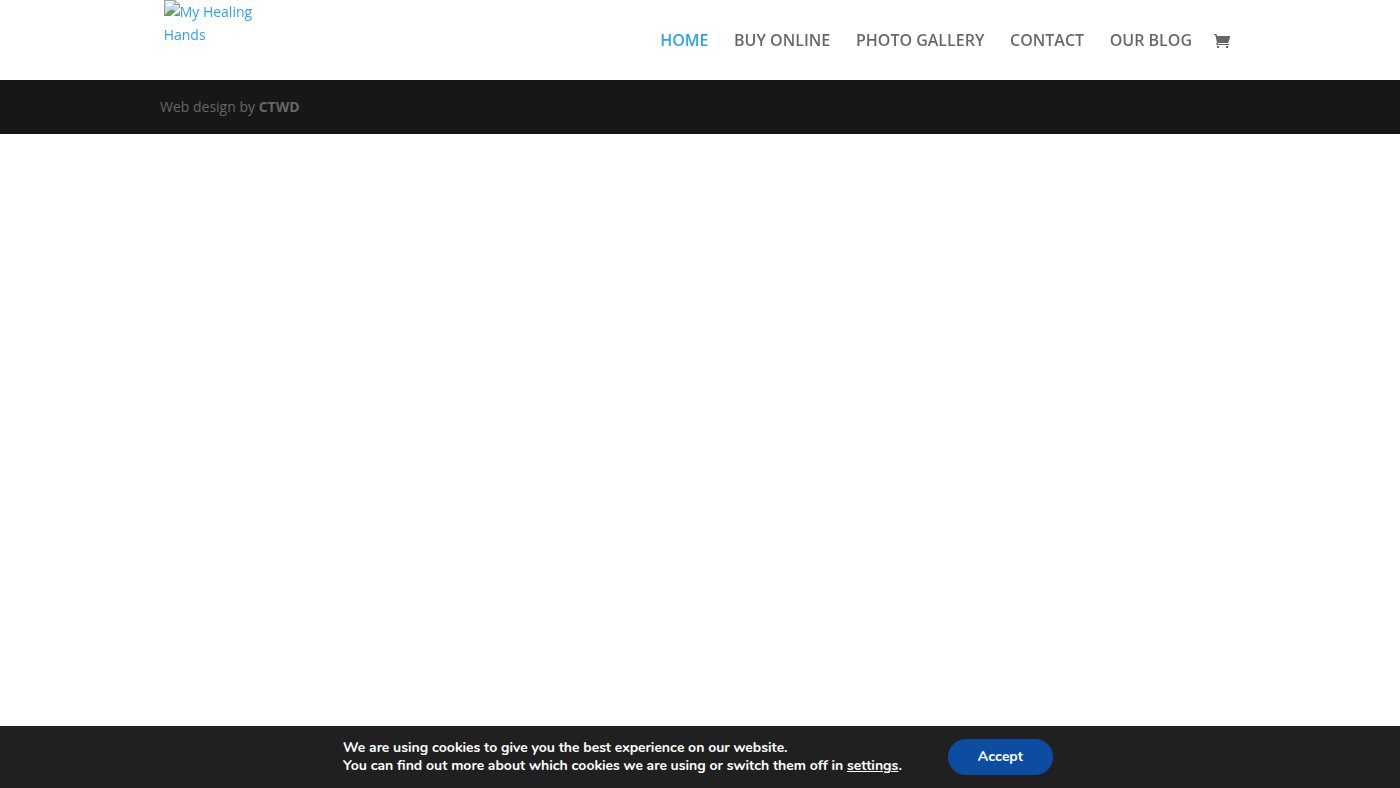
Task: Follow the CTWD web design link
Action: point(279,107)
